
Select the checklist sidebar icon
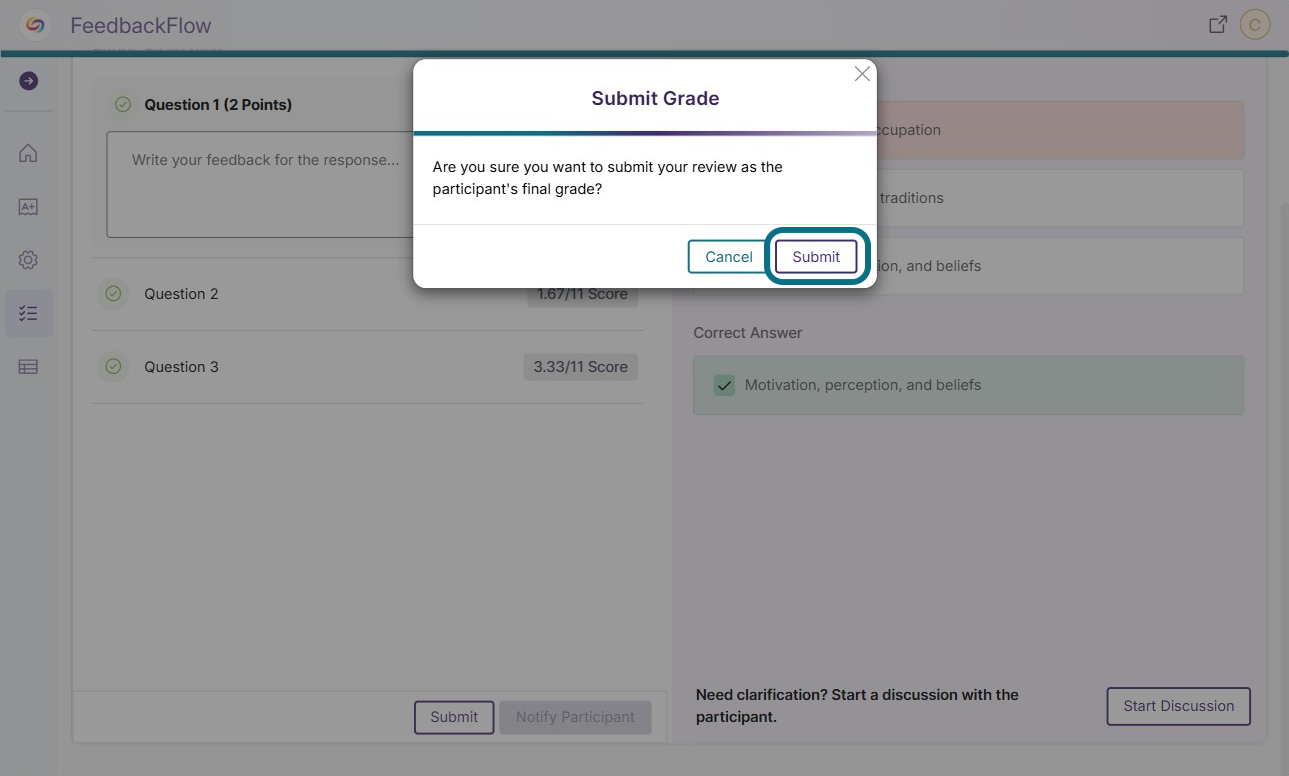[x=28, y=313]
